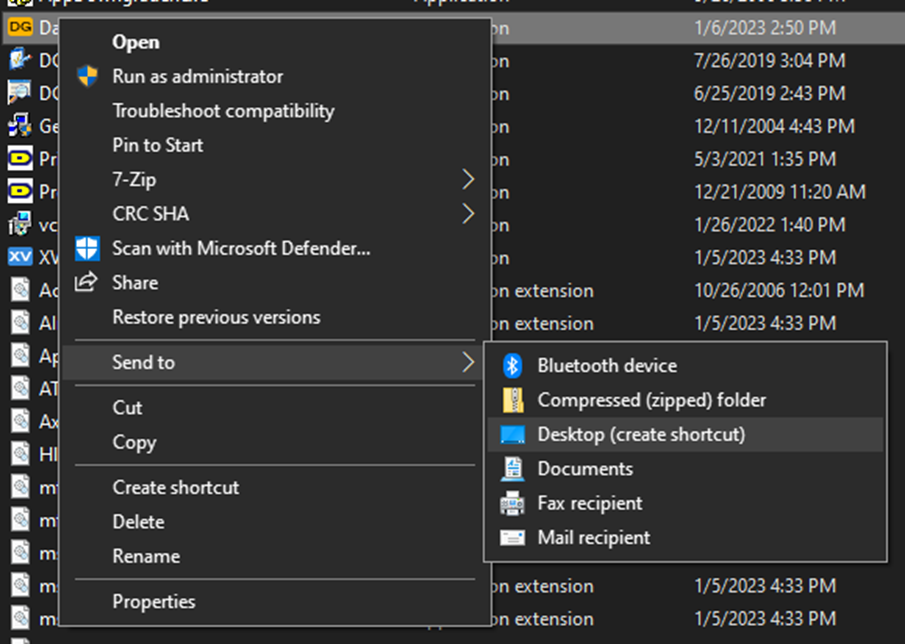Click the date 12/21/2009 11:20 AM
This screenshot has width=905, height=644.
tap(780, 192)
